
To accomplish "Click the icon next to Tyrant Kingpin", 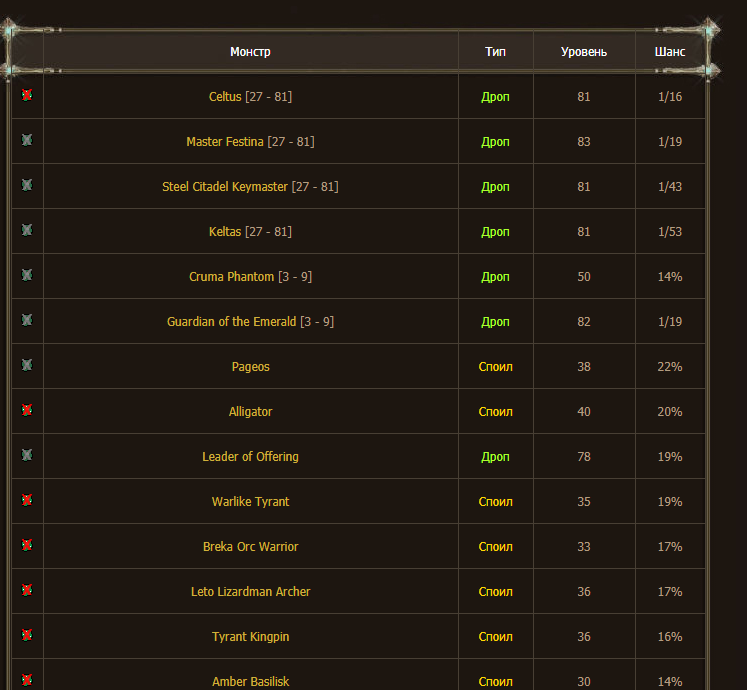I will click(x=27, y=636).
